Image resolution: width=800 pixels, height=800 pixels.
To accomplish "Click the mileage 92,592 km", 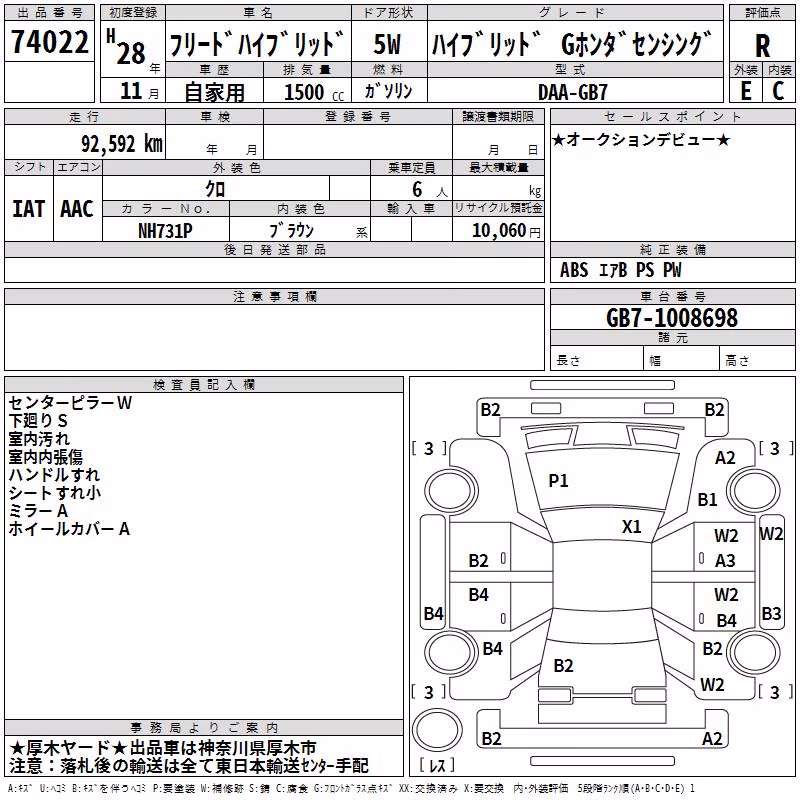I will click(121, 144).
